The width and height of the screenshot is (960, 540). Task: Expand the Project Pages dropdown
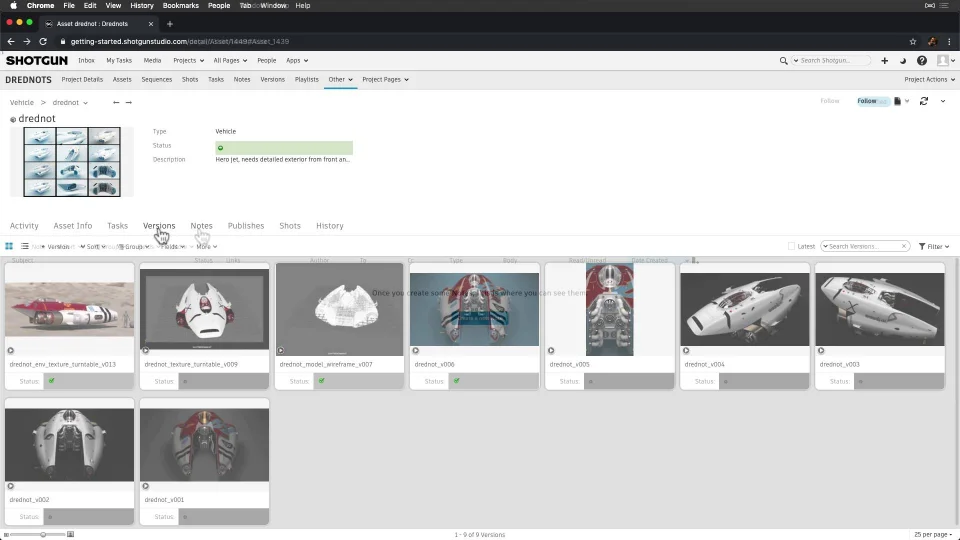(385, 80)
